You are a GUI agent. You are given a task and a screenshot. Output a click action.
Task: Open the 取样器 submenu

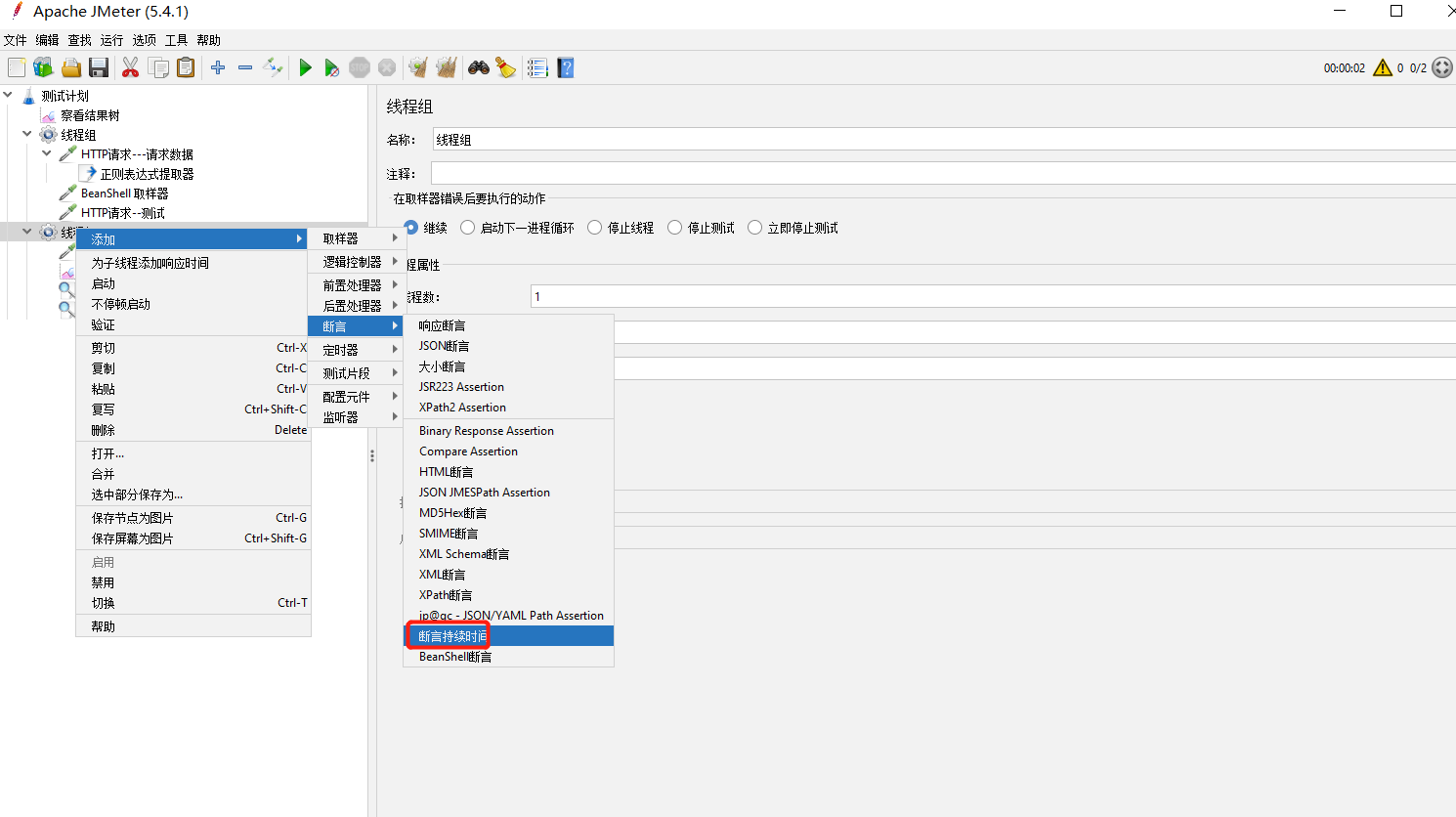click(356, 238)
